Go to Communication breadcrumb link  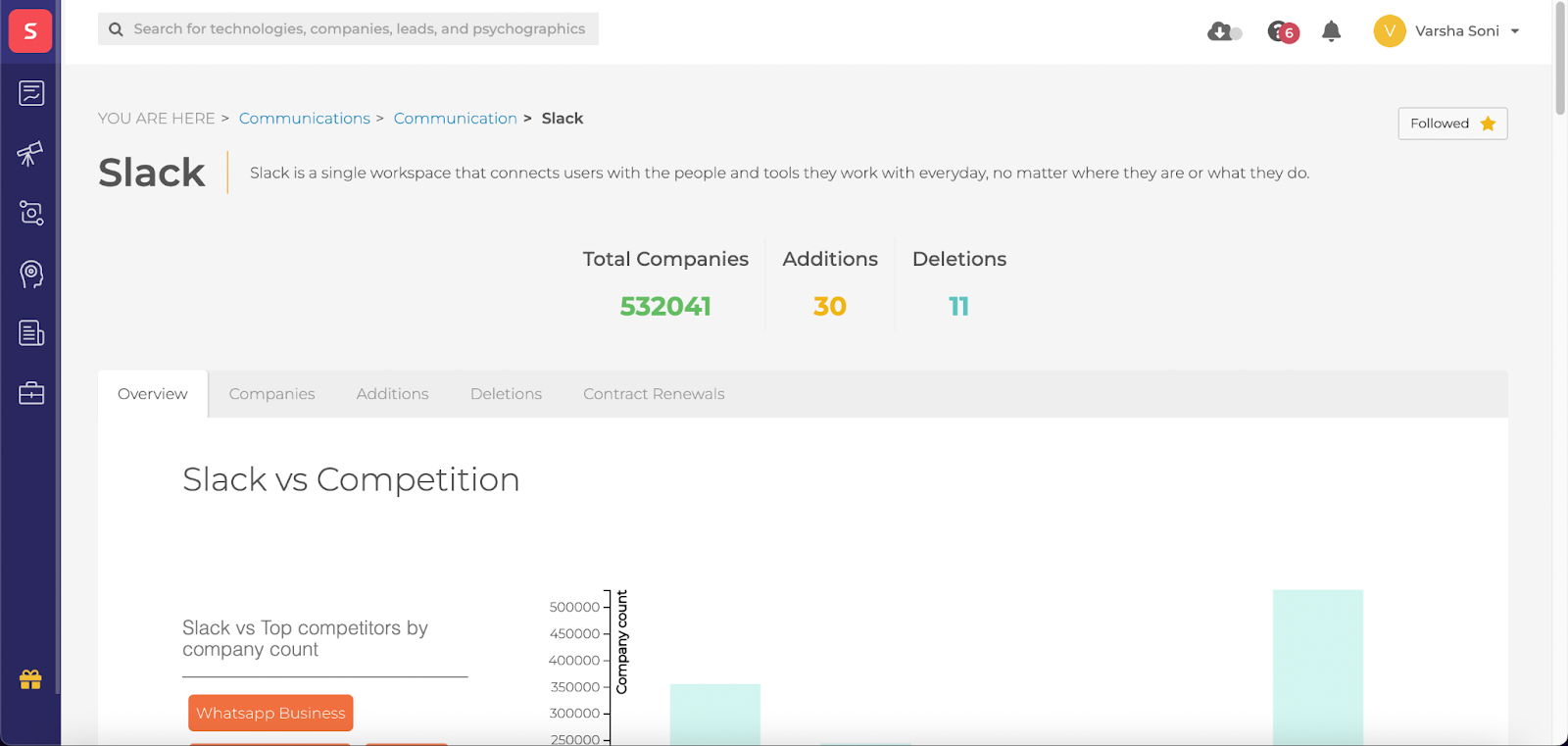456,119
